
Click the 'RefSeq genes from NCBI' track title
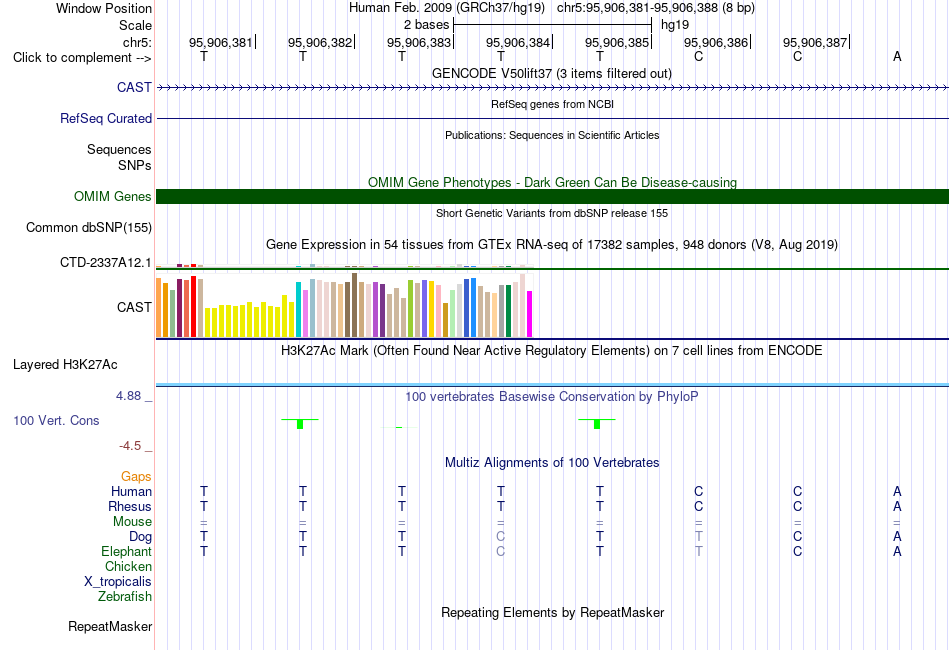click(x=552, y=104)
